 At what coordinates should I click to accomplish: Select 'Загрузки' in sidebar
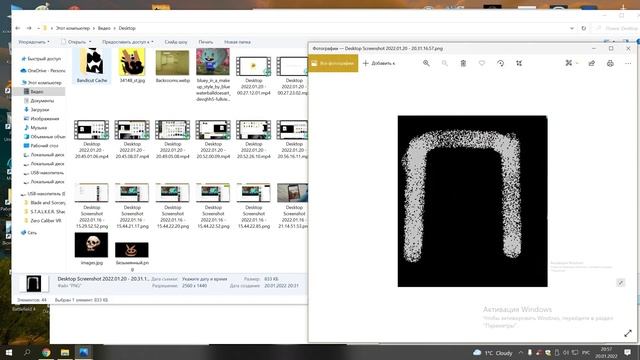coord(36,109)
